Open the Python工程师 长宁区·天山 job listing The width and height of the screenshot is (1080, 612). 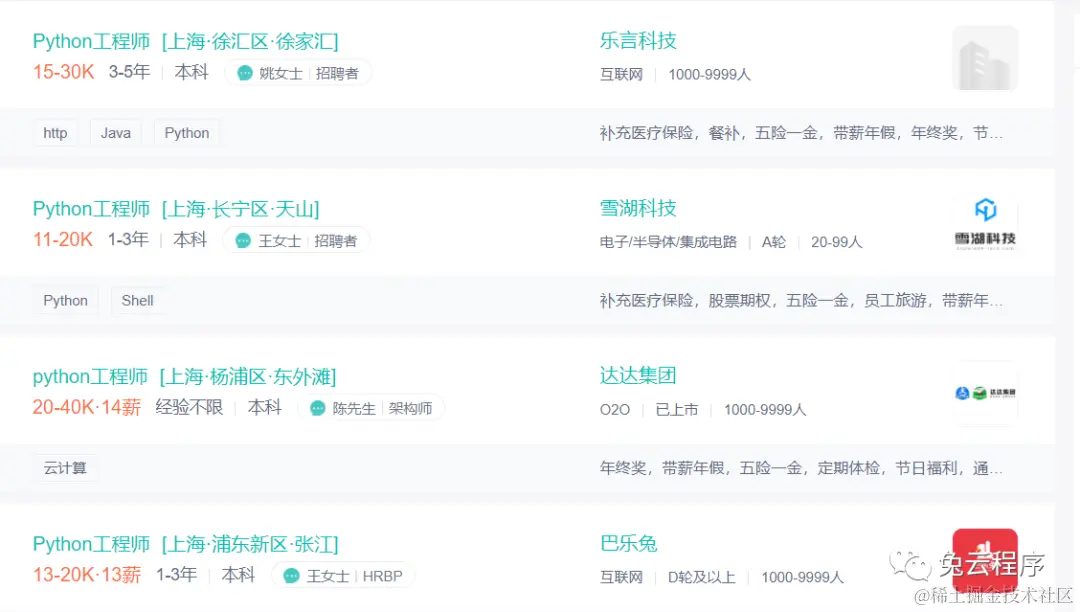176,209
